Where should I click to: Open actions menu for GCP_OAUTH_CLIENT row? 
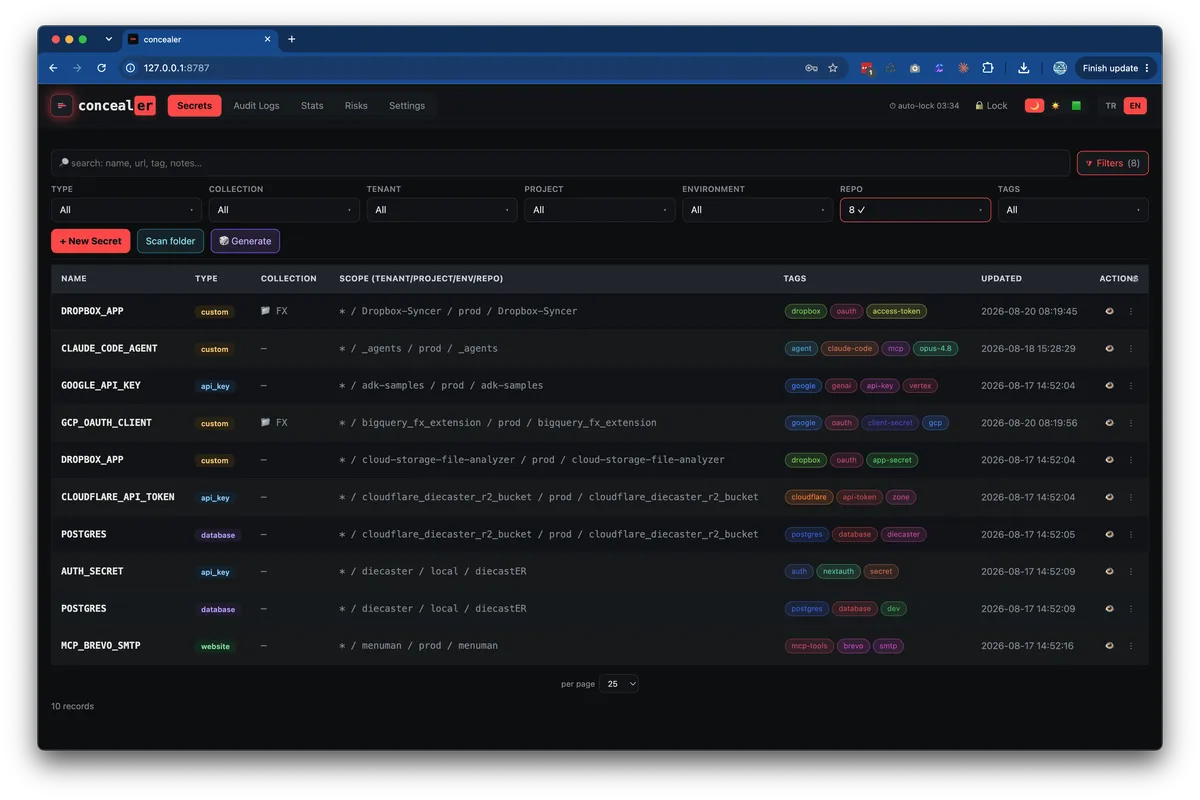[1131, 423]
